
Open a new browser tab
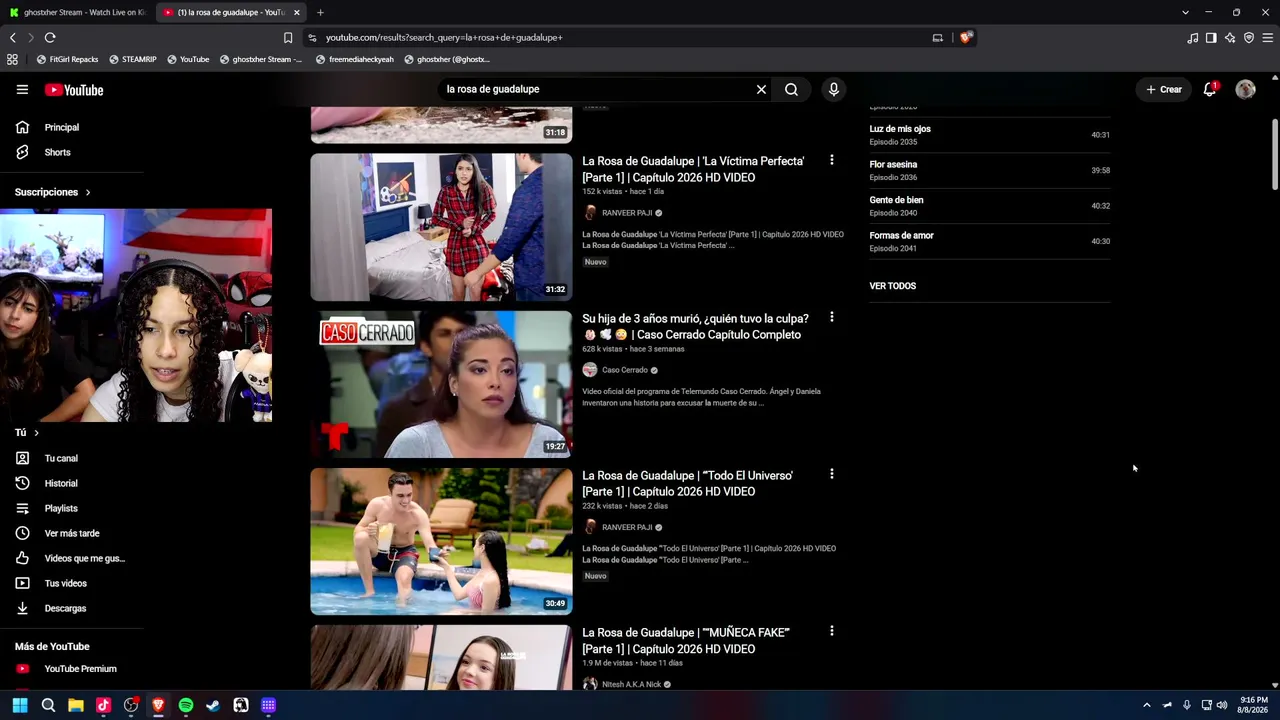point(320,12)
